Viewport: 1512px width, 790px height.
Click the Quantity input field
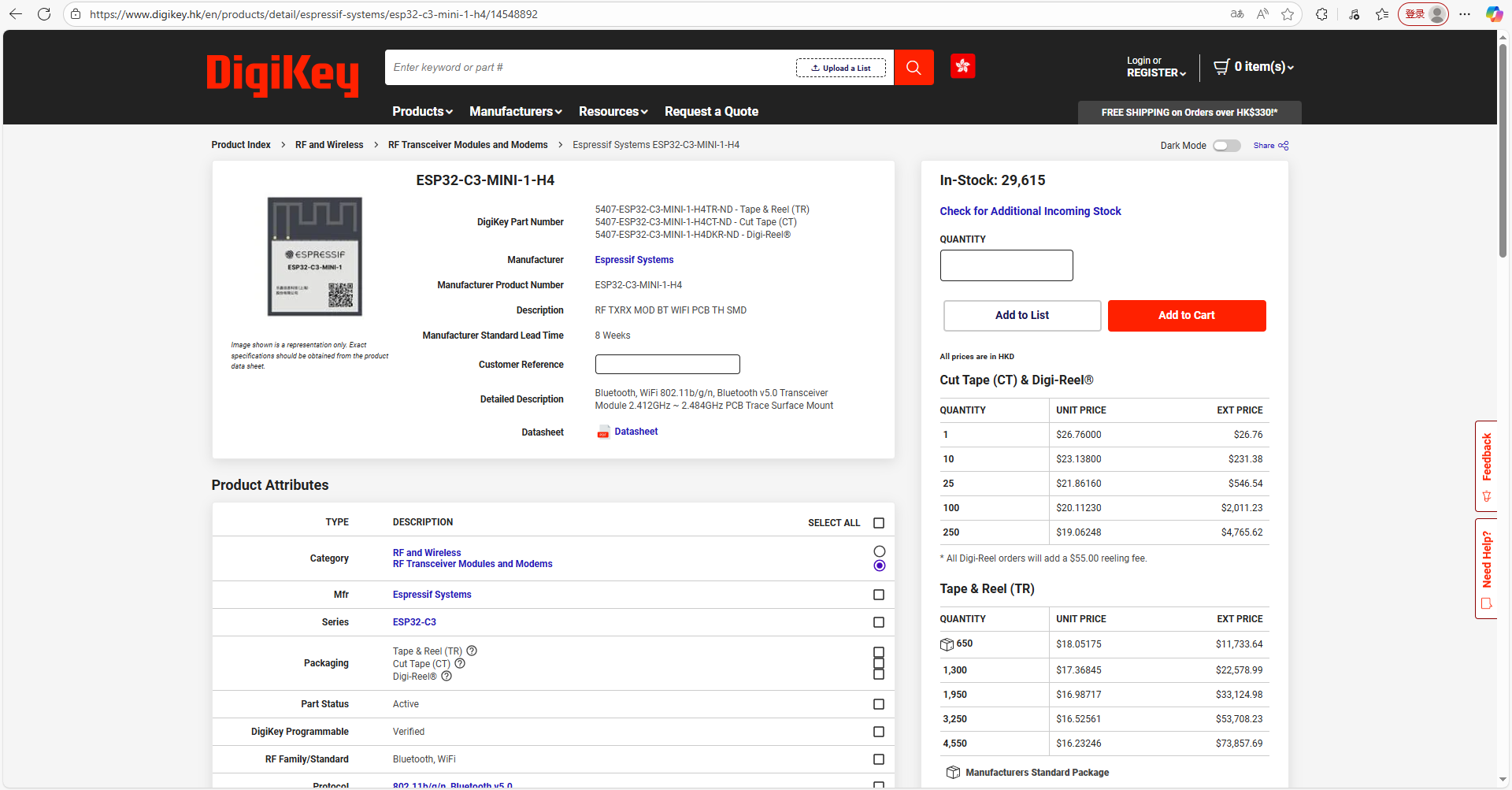[1006, 265]
